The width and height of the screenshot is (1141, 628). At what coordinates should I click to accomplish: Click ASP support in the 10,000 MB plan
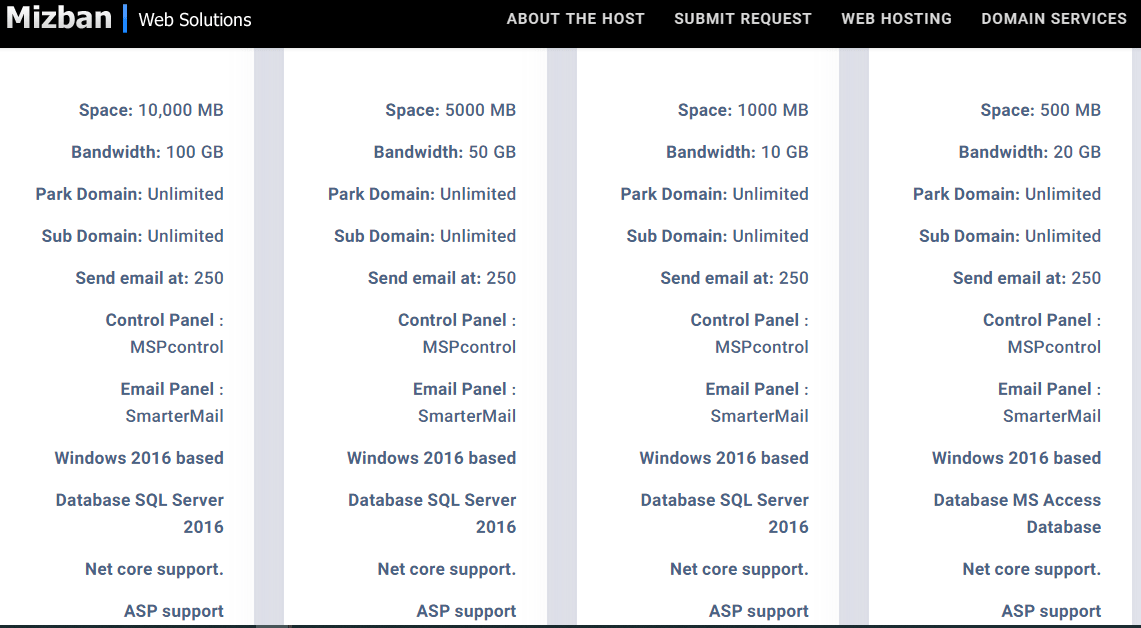(x=174, y=611)
